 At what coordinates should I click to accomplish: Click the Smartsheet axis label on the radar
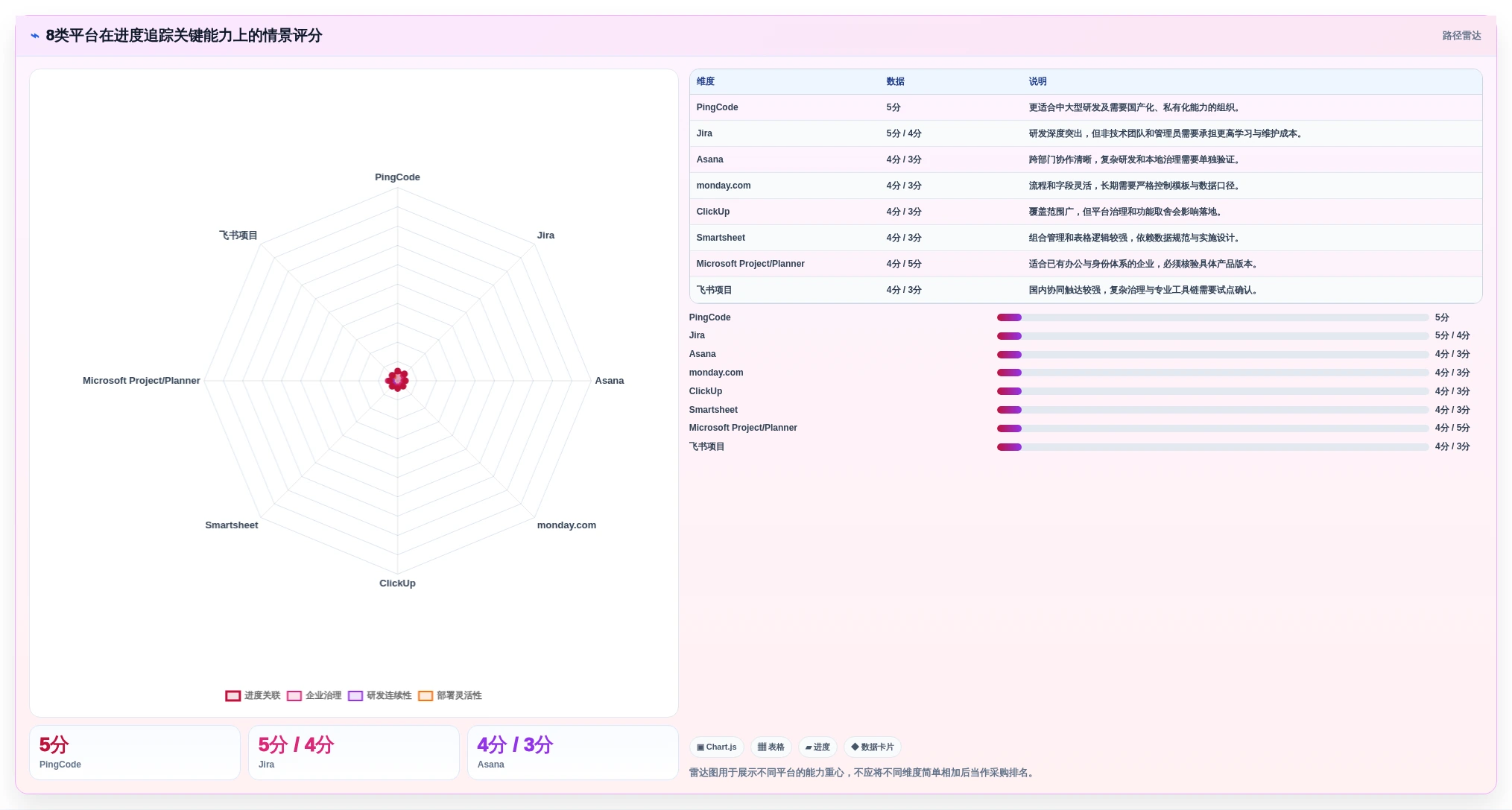pos(232,525)
